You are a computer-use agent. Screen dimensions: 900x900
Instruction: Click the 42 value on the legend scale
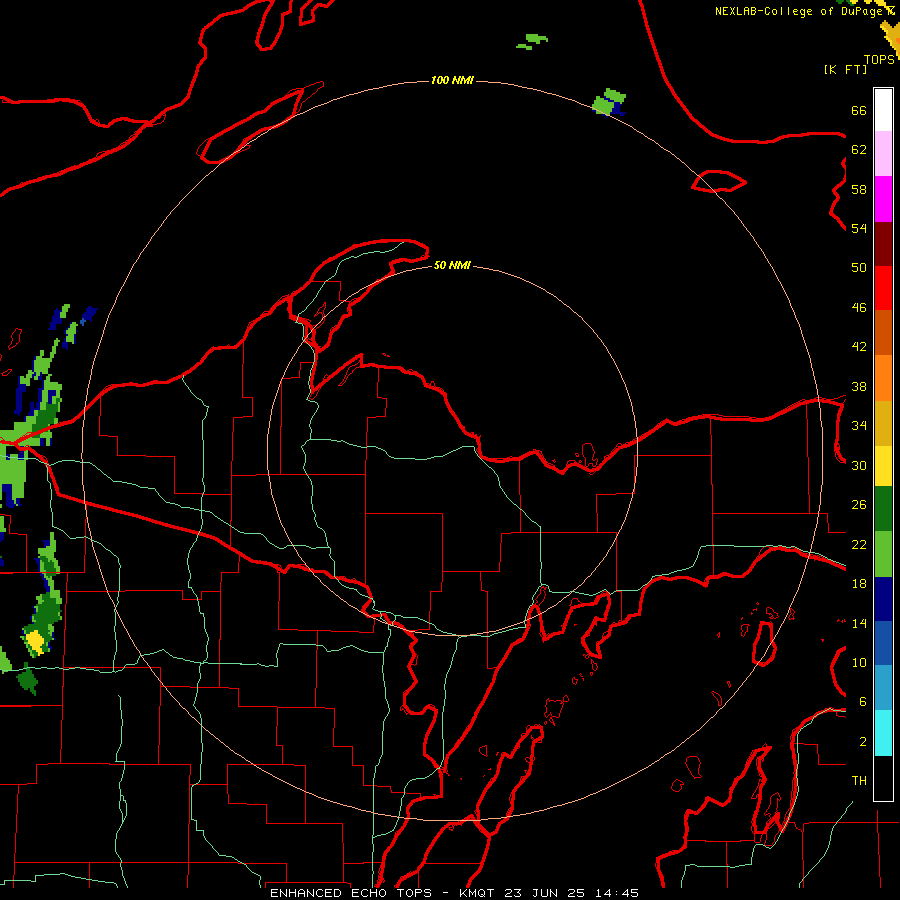(x=859, y=347)
